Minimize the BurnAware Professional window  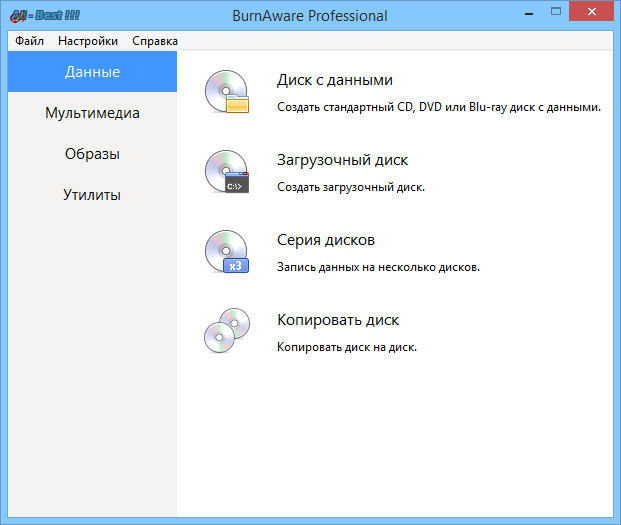click(x=529, y=13)
